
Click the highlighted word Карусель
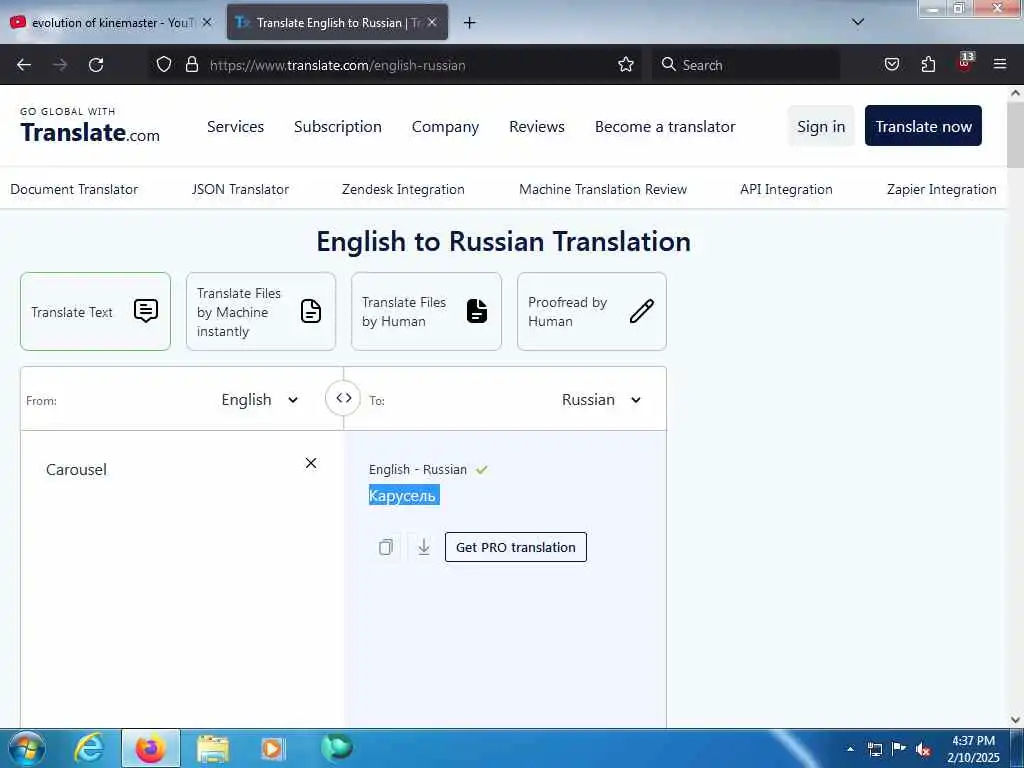click(404, 496)
